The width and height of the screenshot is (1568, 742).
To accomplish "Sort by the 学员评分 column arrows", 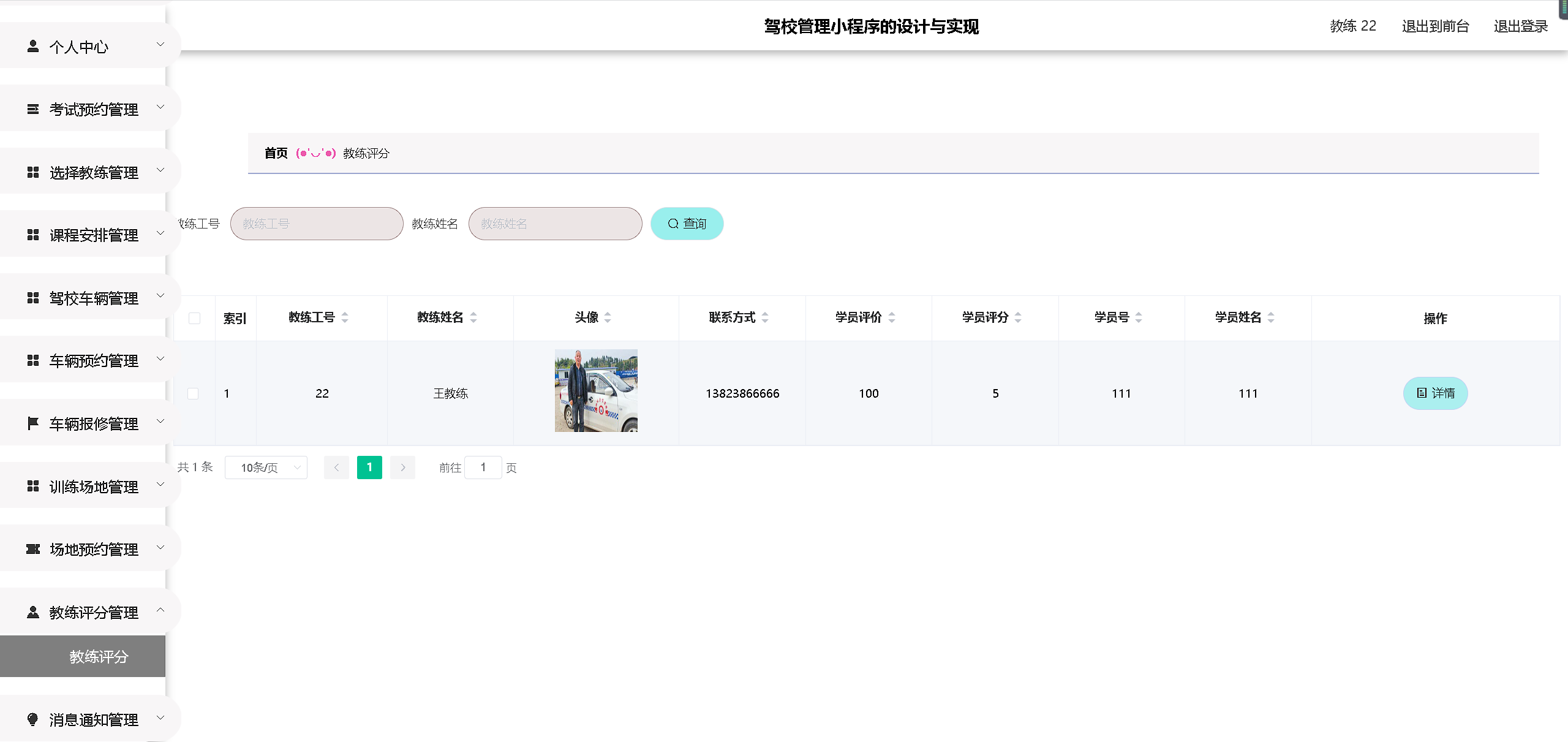I will click(x=1018, y=317).
